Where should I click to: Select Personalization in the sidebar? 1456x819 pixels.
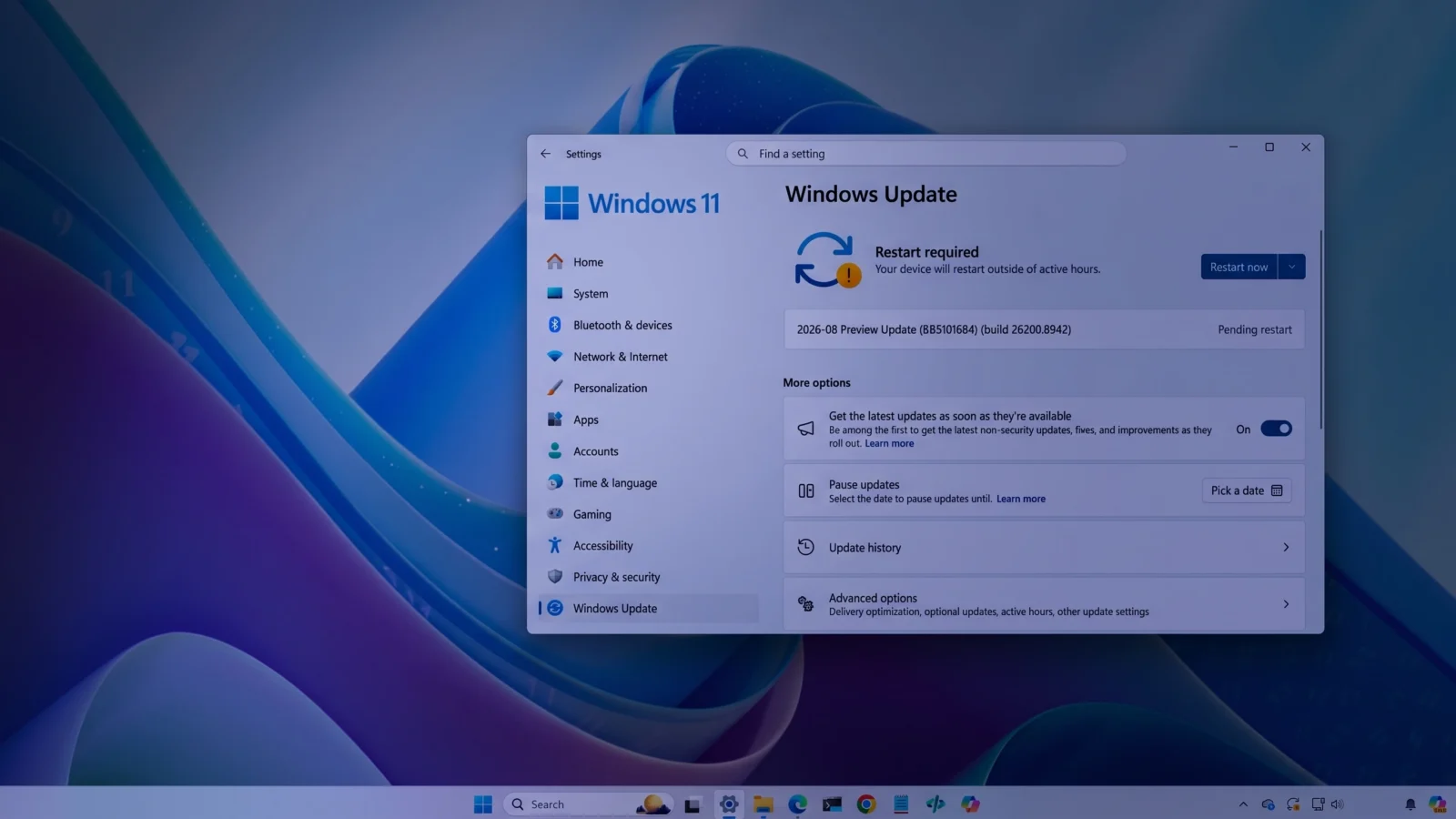click(x=648, y=388)
